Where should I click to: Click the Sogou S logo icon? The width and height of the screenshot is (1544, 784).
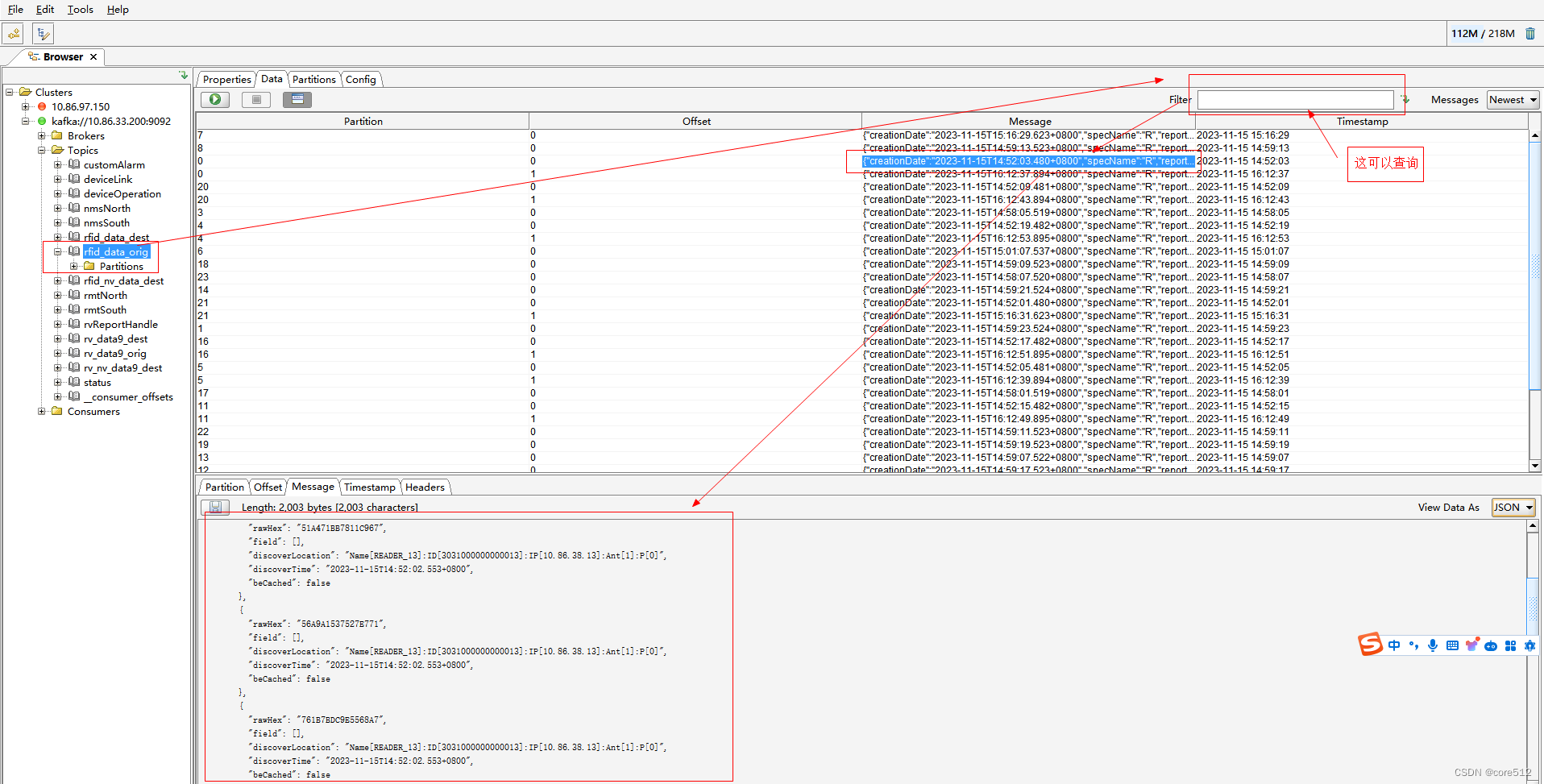(1370, 645)
